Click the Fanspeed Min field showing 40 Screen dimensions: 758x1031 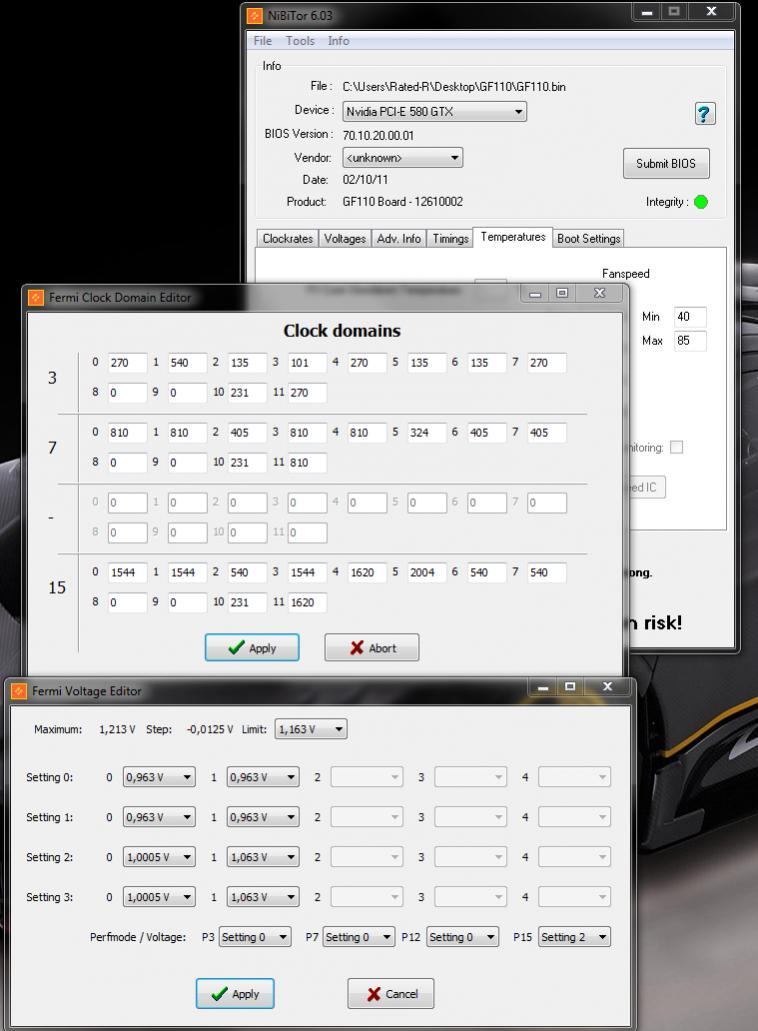tap(690, 317)
